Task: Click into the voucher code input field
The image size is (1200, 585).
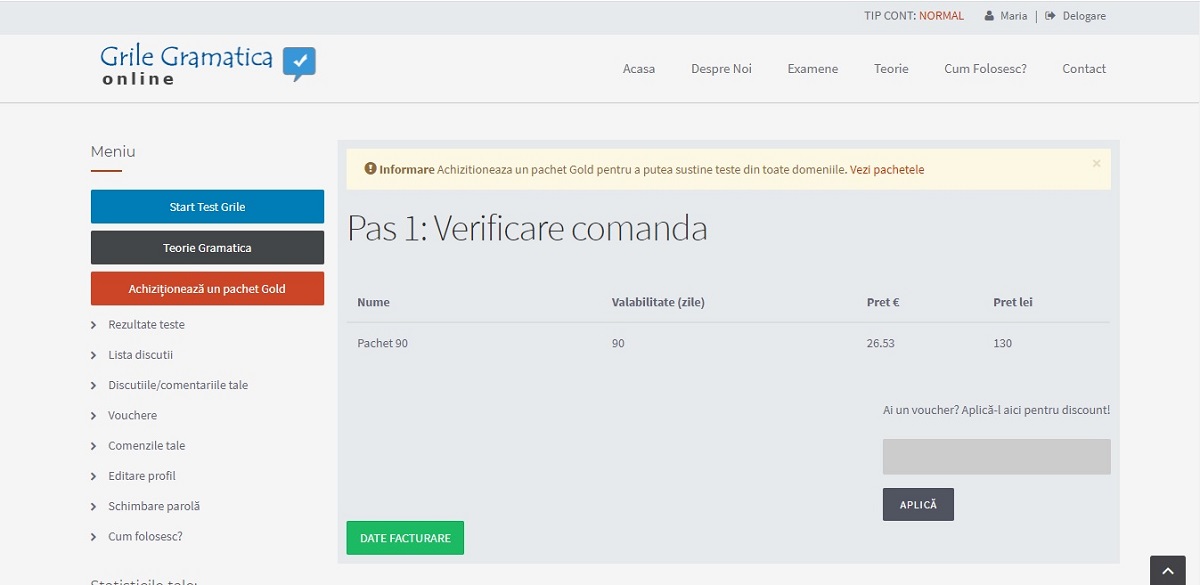Action: coord(996,457)
